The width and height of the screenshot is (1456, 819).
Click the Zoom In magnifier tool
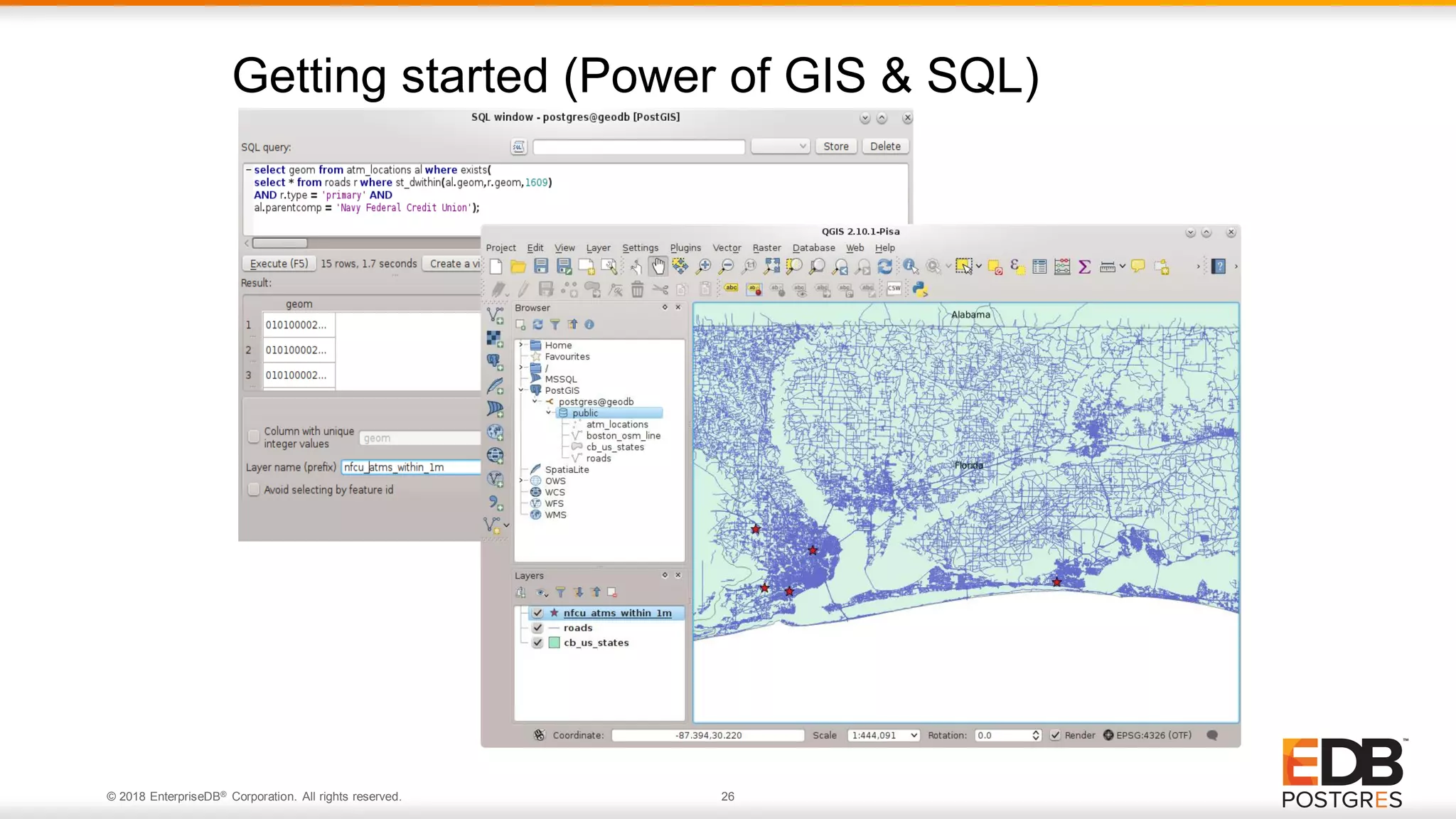(x=703, y=267)
